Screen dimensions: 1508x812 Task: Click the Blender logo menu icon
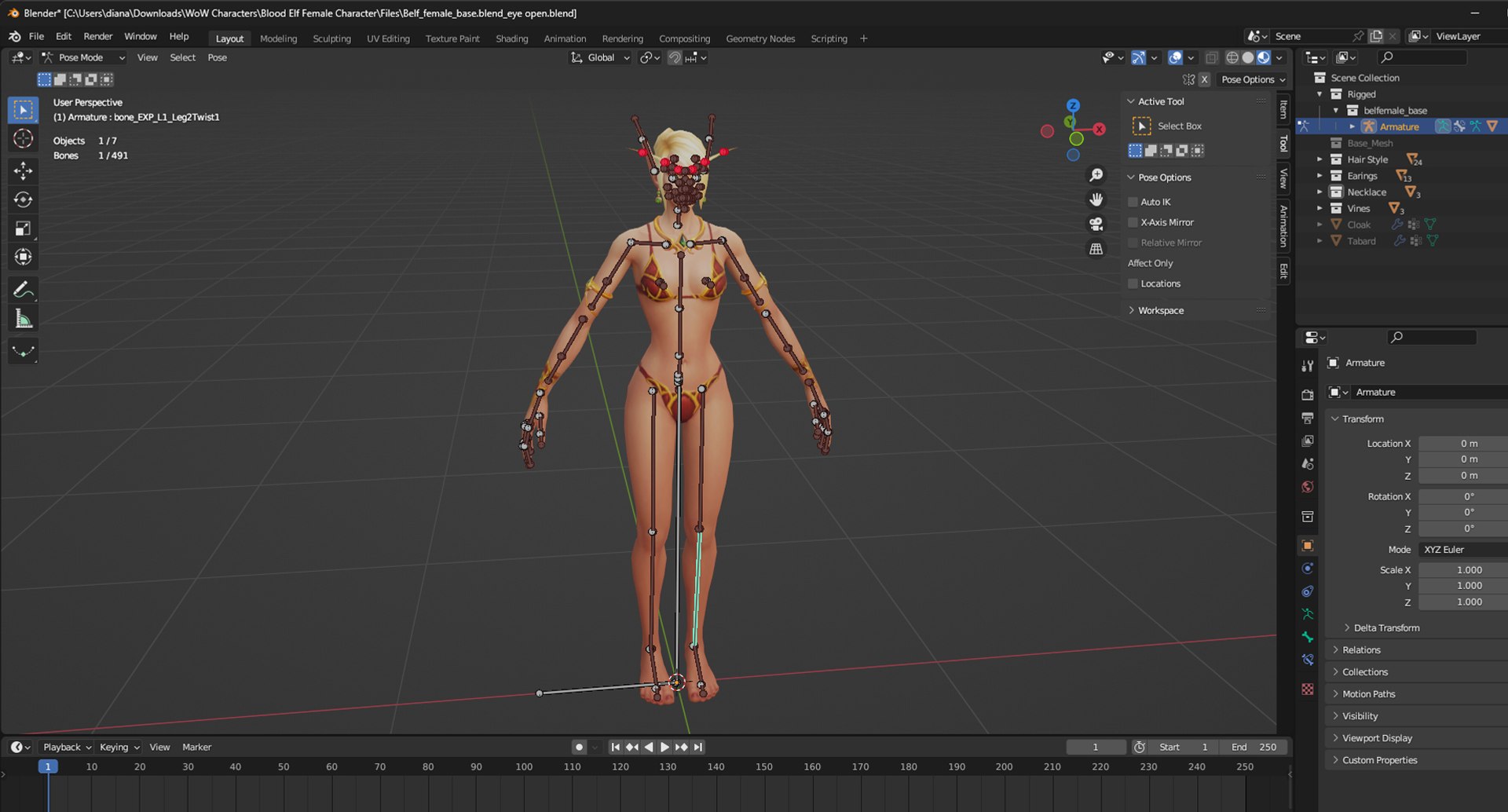[14, 37]
